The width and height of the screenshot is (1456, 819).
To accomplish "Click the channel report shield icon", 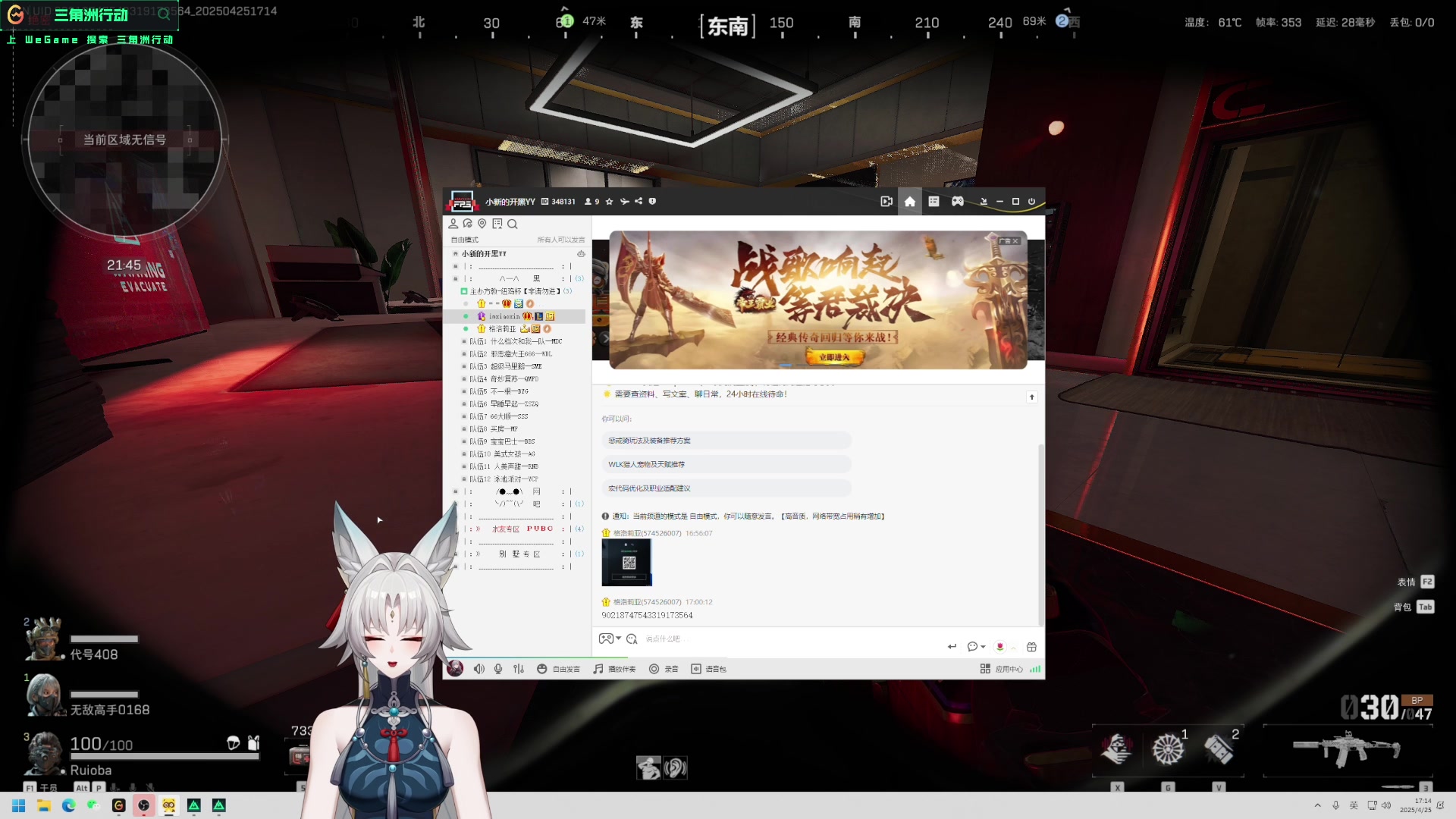I will tap(652, 202).
